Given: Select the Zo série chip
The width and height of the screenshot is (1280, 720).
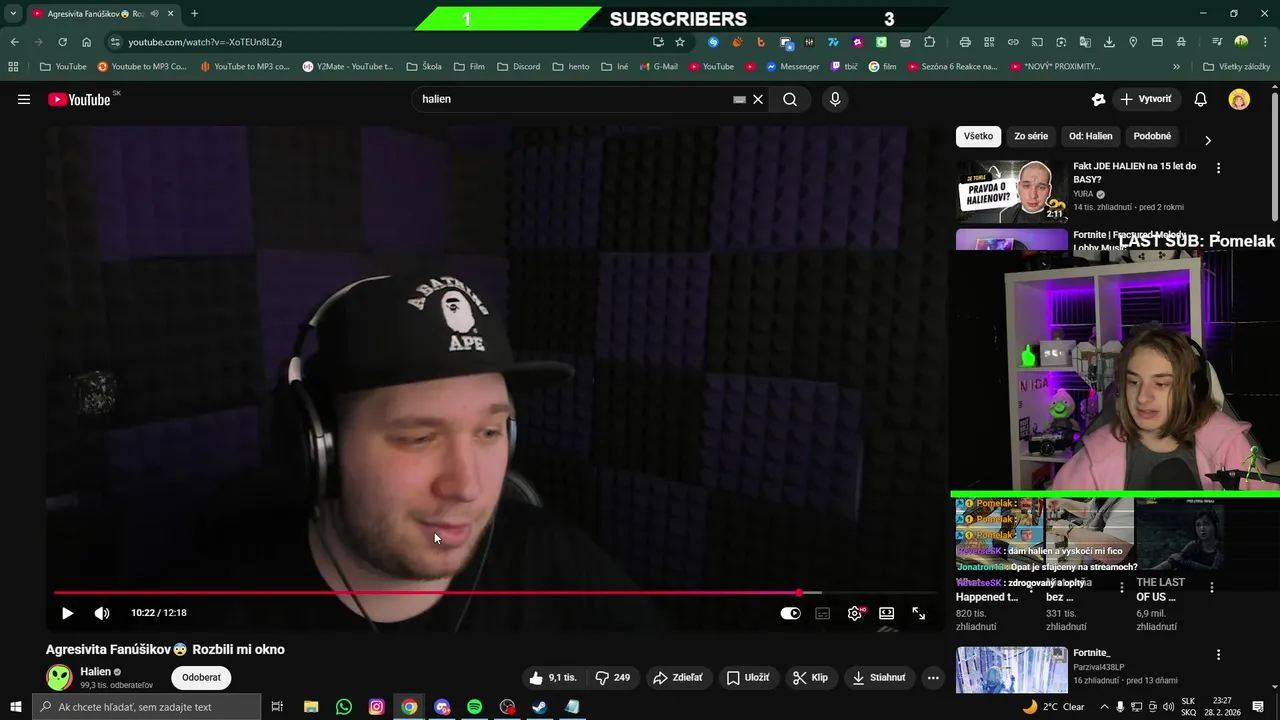Looking at the screenshot, I should click(x=1031, y=136).
